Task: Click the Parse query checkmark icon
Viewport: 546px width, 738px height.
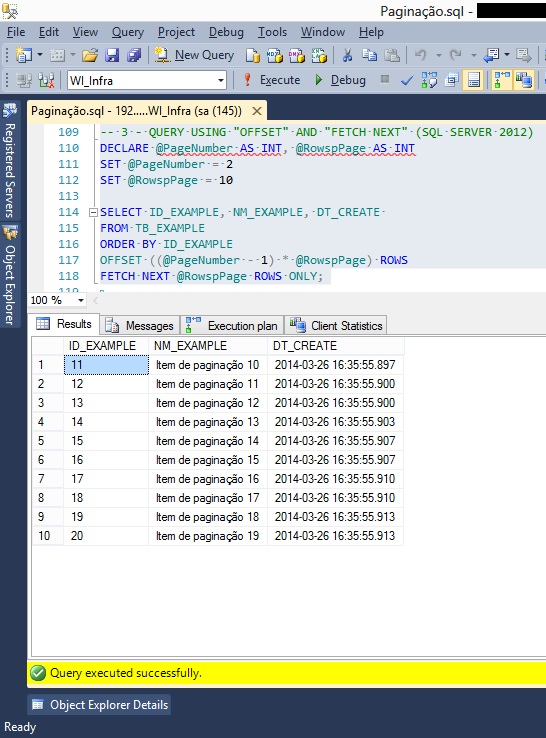Action: pos(407,80)
